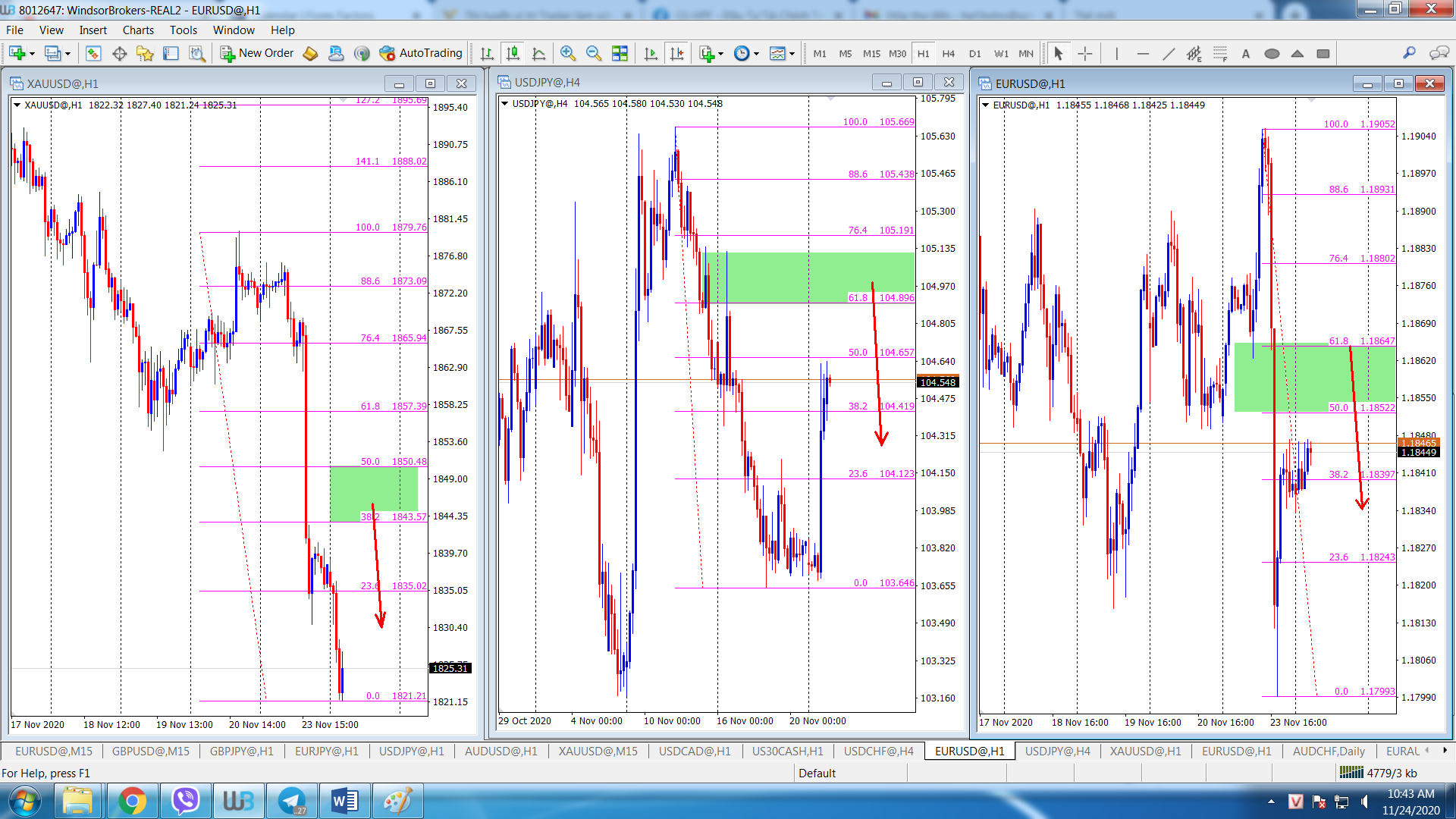Open the search magnifier
The image size is (1456, 819).
coord(1409,53)
